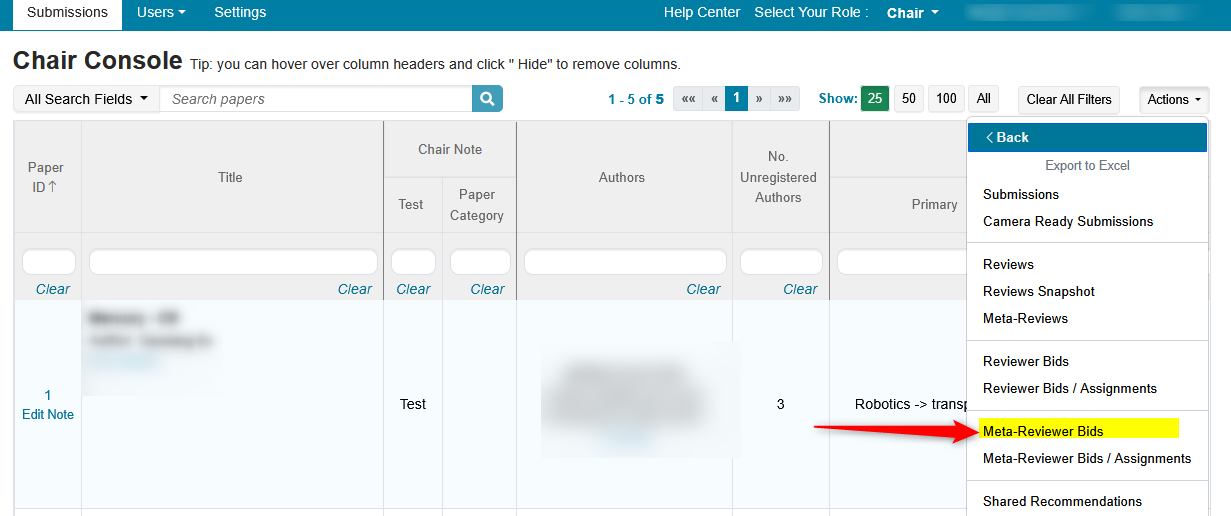
Task: Click the magnifying glass search button
Action: click(487, 99)
